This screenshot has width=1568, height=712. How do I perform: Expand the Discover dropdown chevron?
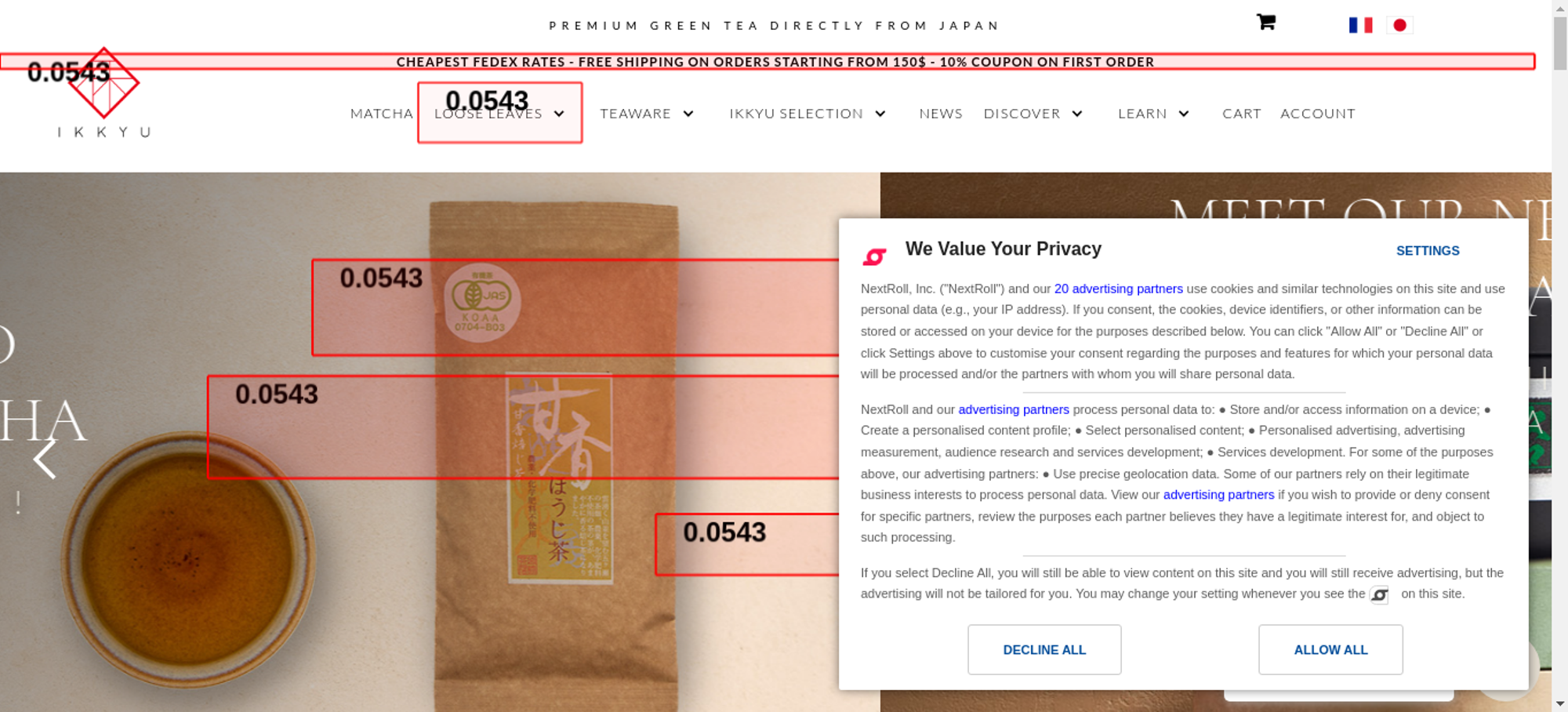[1077, 114]
